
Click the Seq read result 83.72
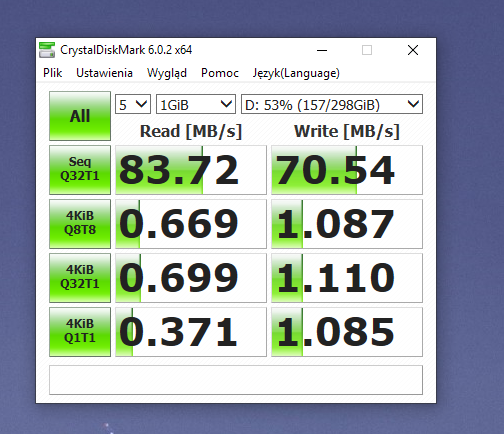tap(191, 170)
